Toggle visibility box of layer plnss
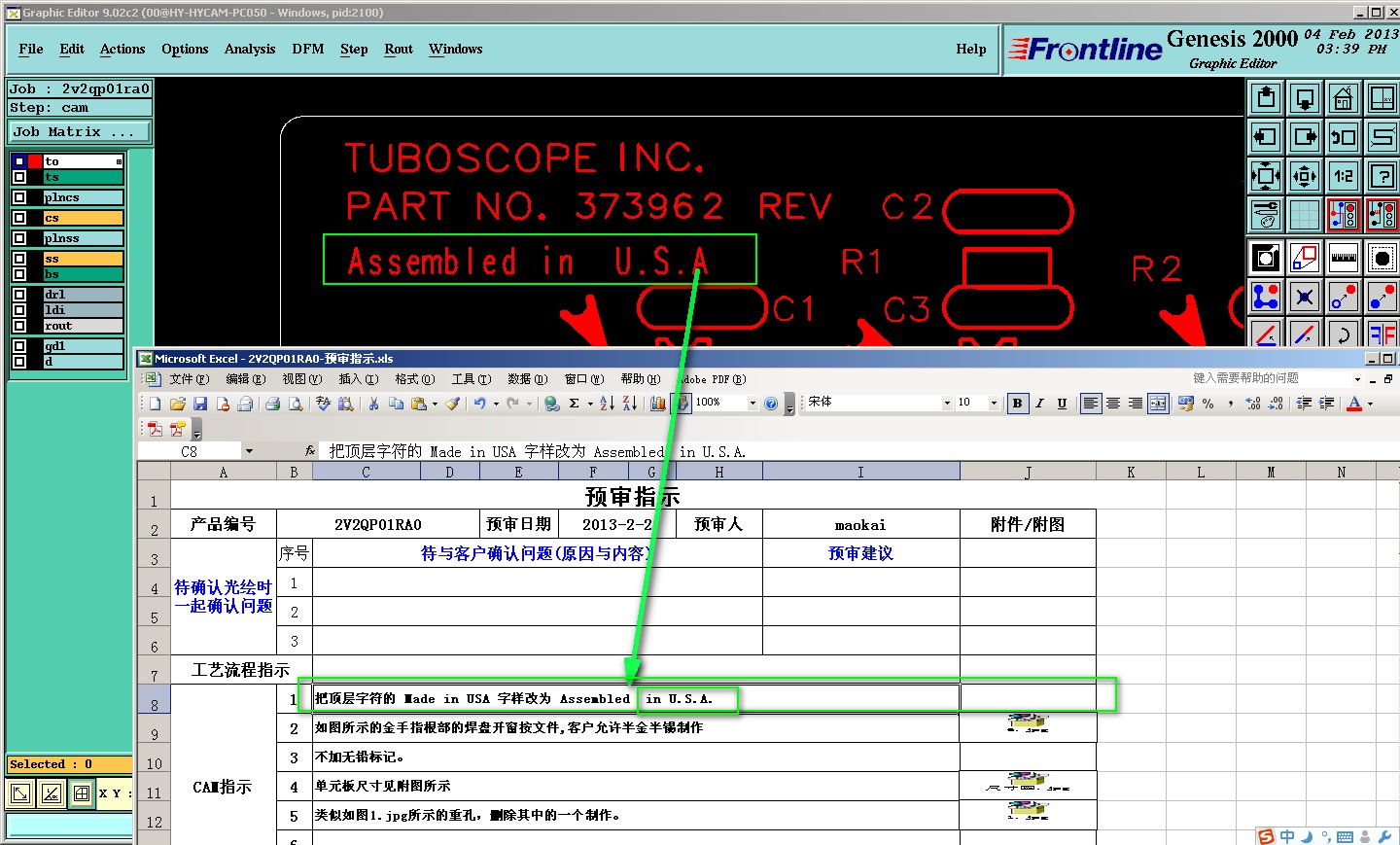This screenshot has height=845, width=1400. click(x=19, y=238)
